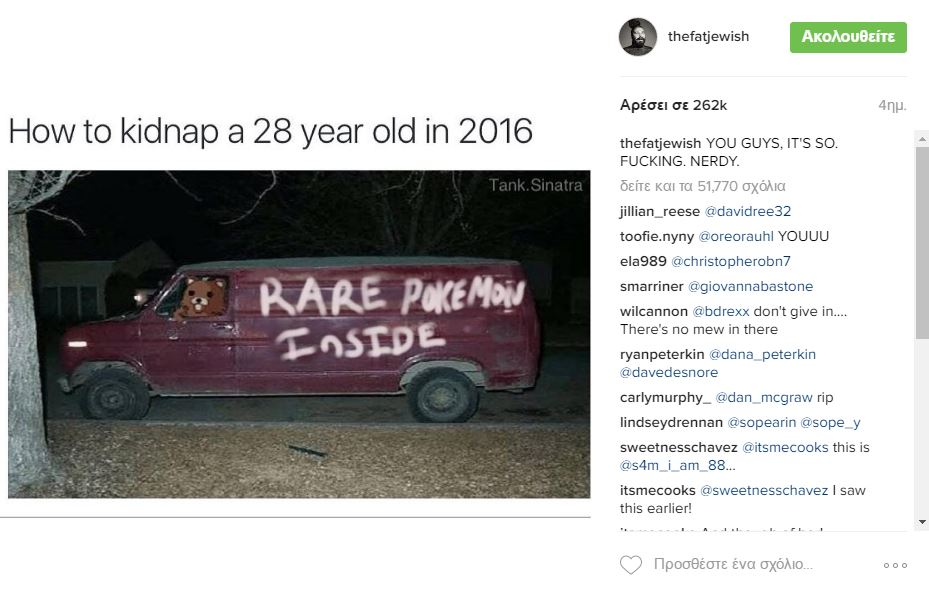Open the three-dots options menu
929x595 pixels.
895,565
